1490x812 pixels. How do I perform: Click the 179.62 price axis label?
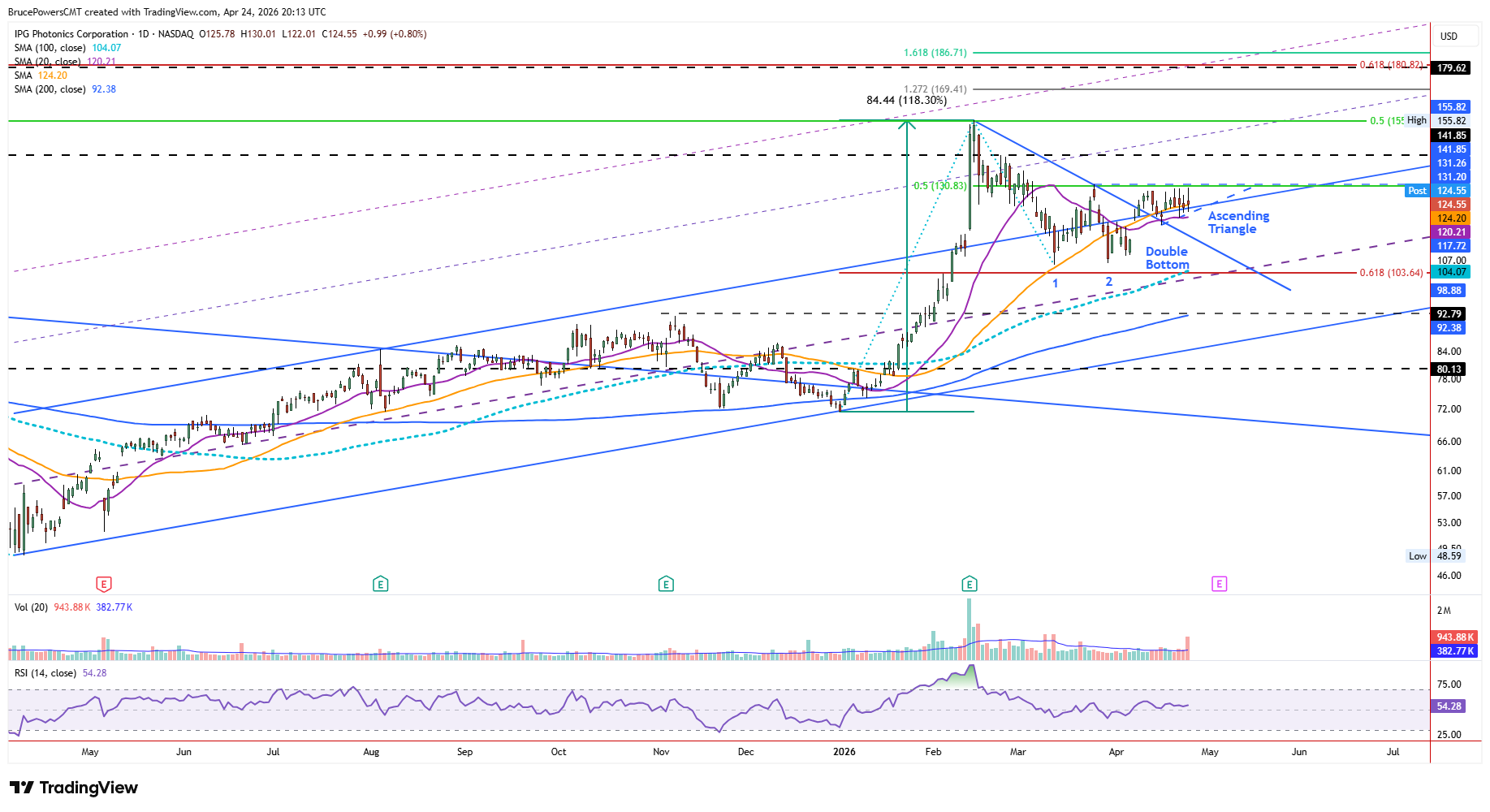pyautogui.click(x=1452, y=68)
